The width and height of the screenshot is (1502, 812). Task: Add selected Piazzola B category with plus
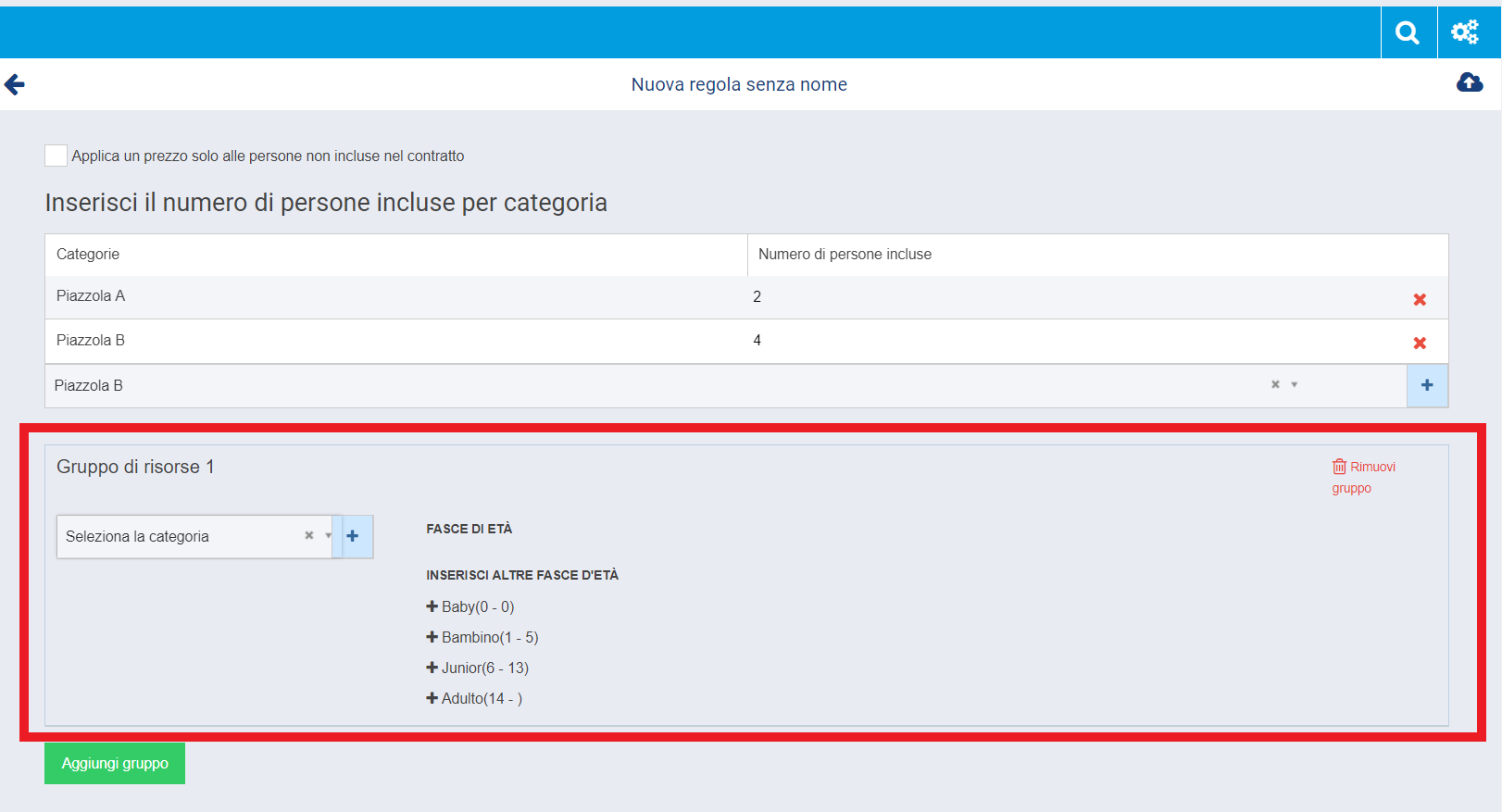tap(1427, 385)
